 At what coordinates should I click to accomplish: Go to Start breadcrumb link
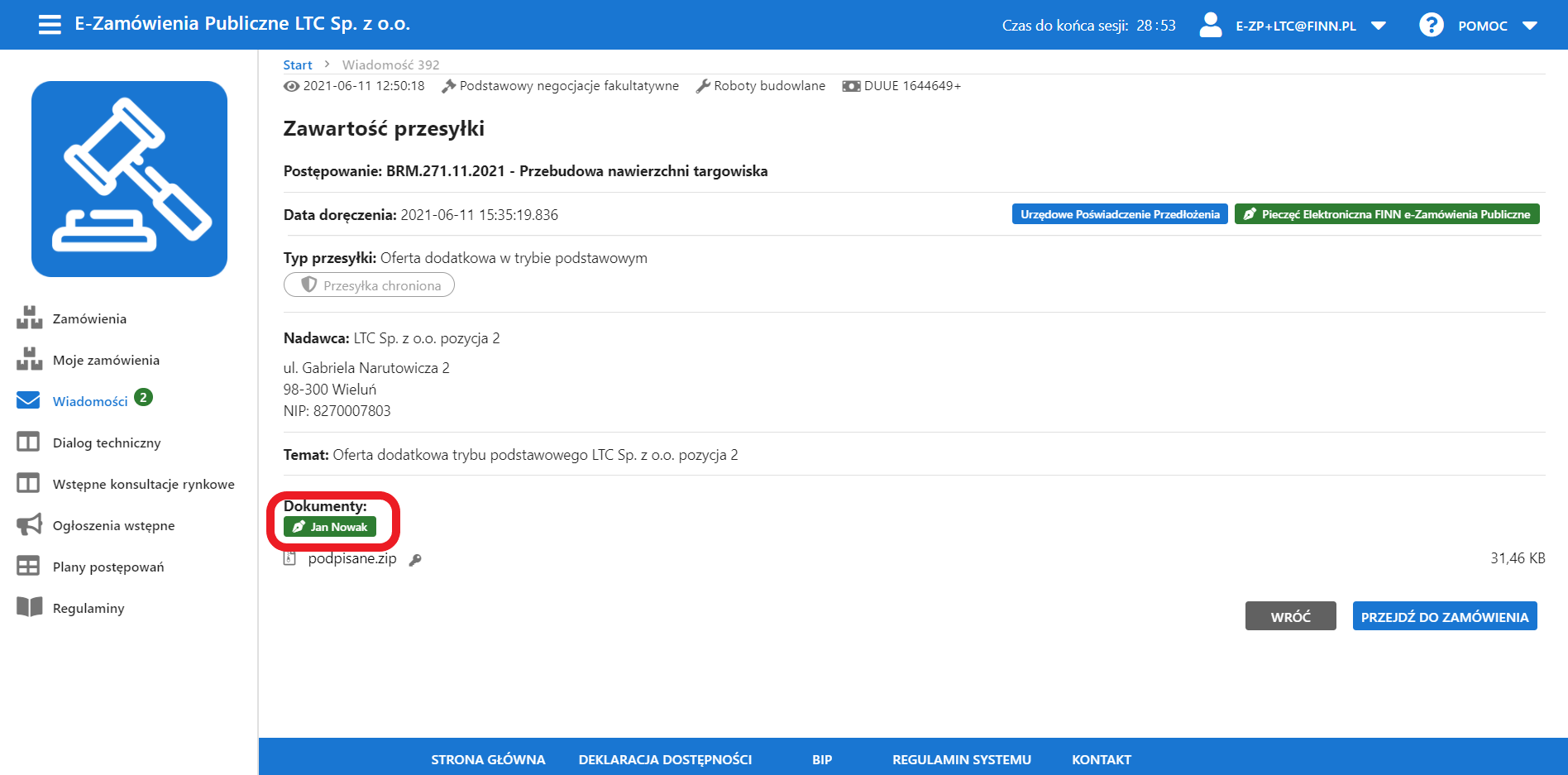pyautogui.click(x=298, y=65)
